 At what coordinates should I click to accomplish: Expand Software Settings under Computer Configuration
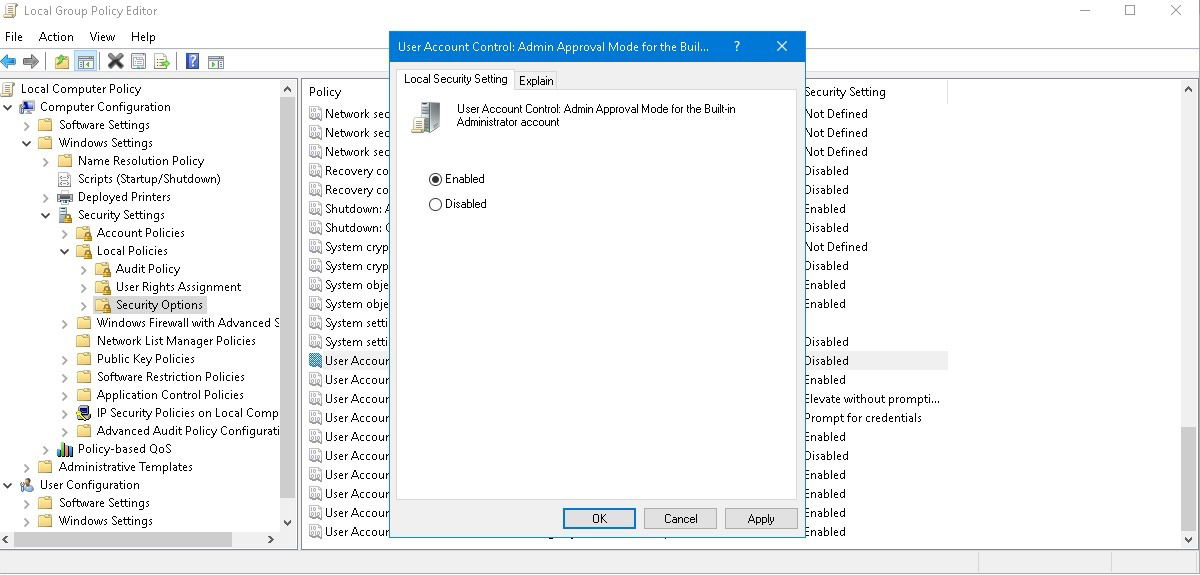click(27, 125)
